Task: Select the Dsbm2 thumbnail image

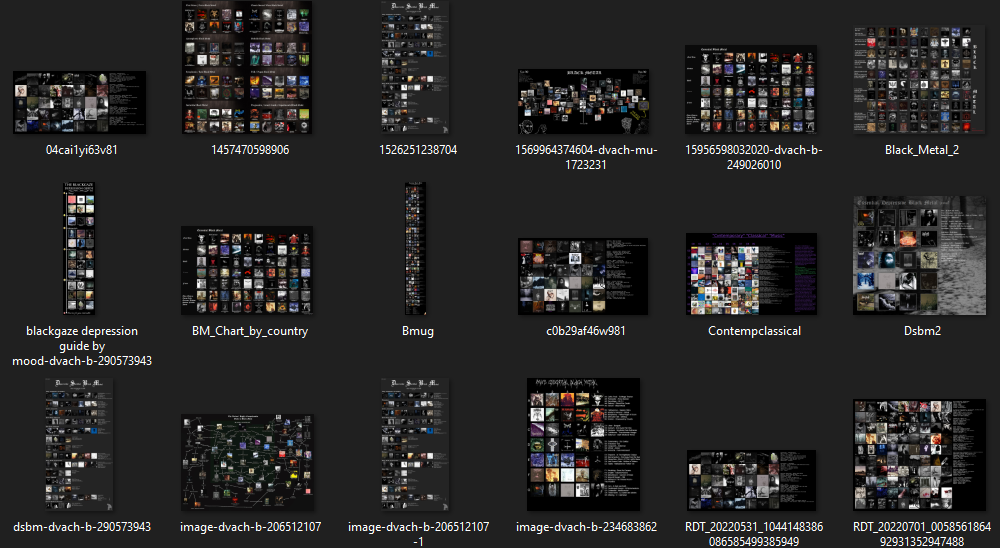Action: [919, 255]
